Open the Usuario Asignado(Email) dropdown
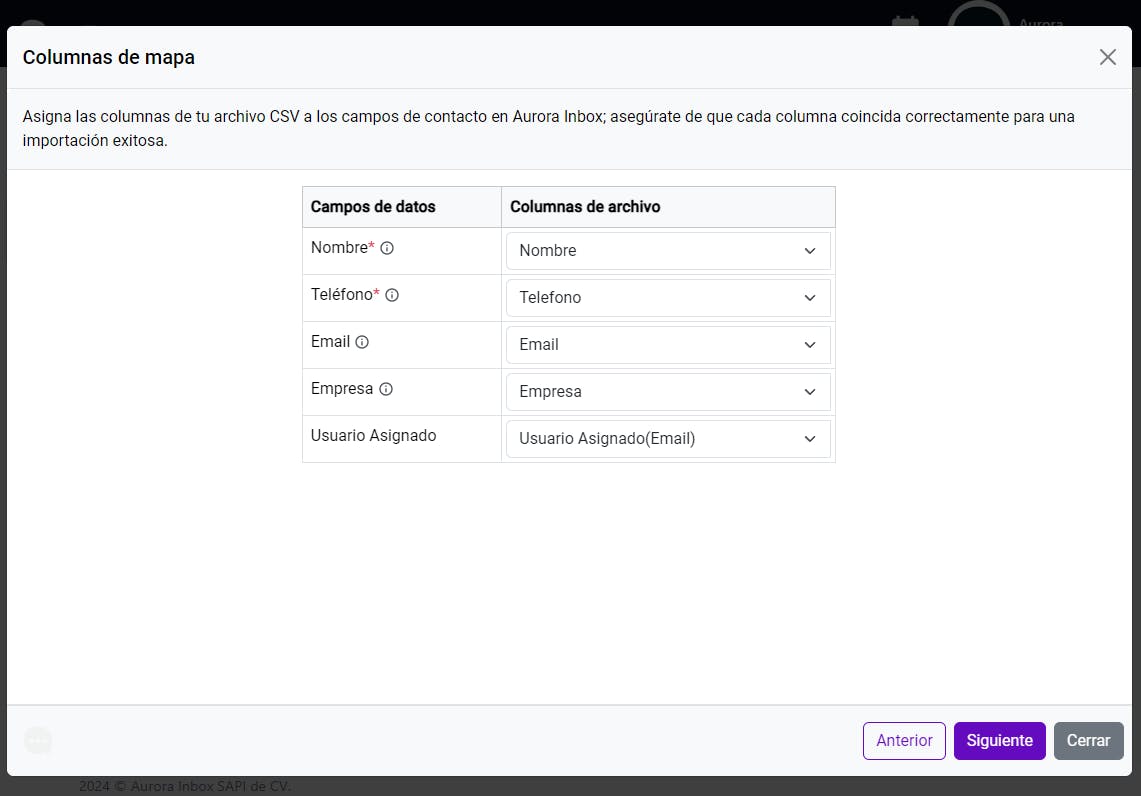 coord(668,439)
